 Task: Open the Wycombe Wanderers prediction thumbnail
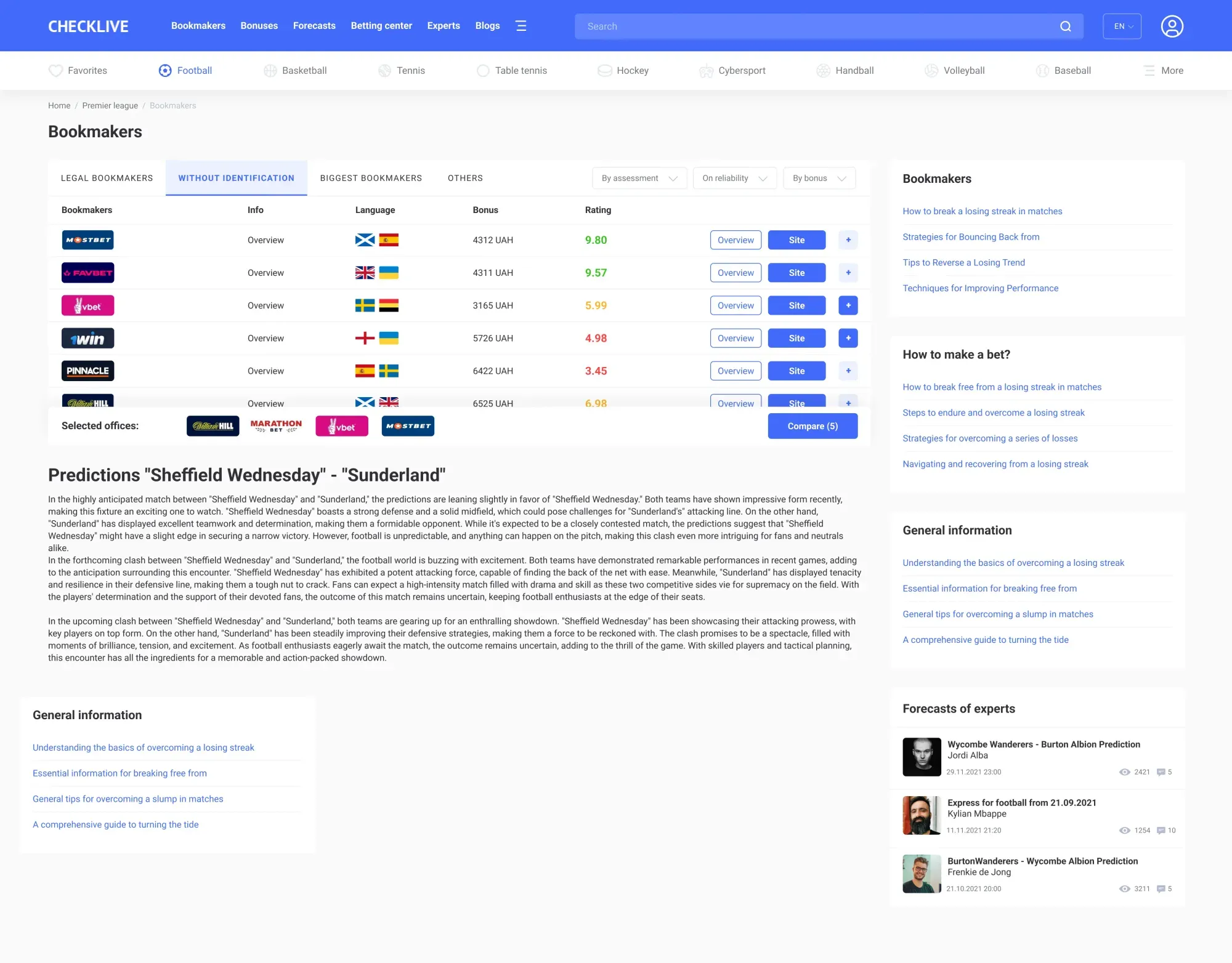tap(921, 757)
